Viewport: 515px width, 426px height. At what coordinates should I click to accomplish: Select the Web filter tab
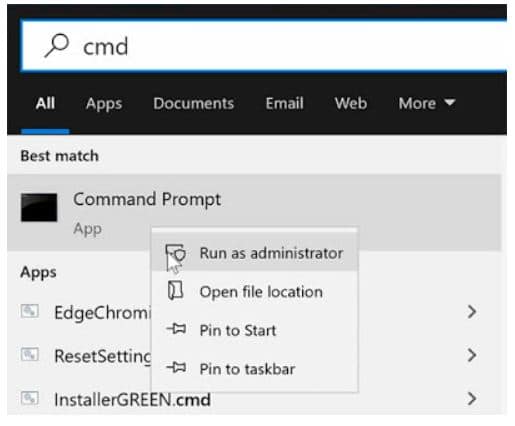coord(351,103)
